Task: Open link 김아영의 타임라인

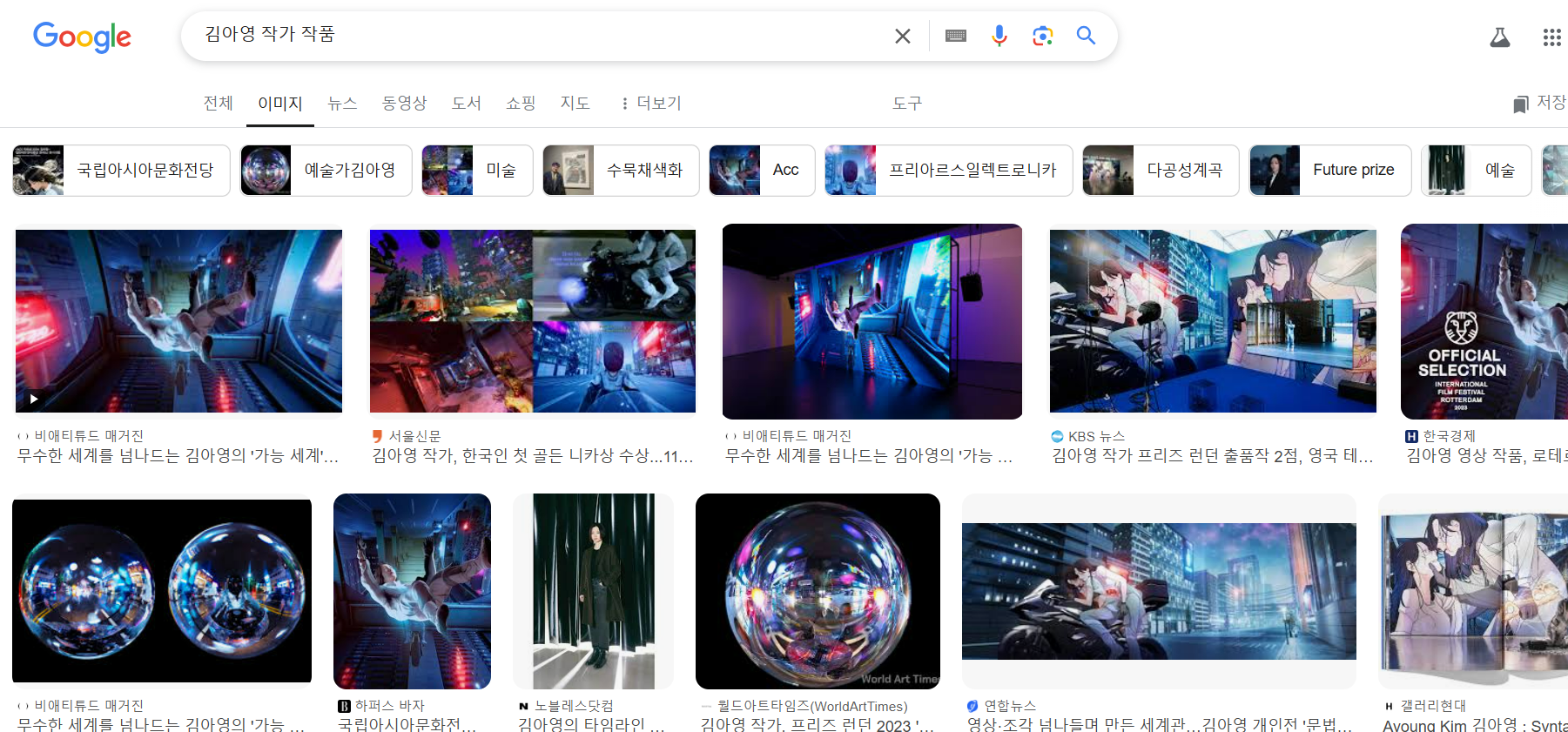Action: (x=591, y=724)
